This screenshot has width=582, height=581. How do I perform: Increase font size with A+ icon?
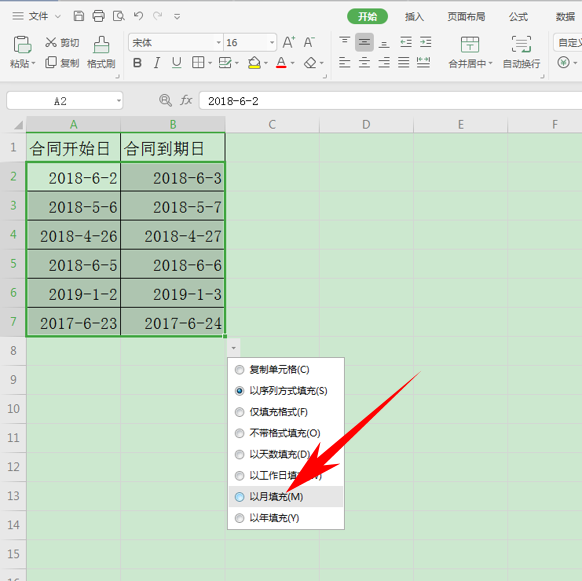point(289,42)
